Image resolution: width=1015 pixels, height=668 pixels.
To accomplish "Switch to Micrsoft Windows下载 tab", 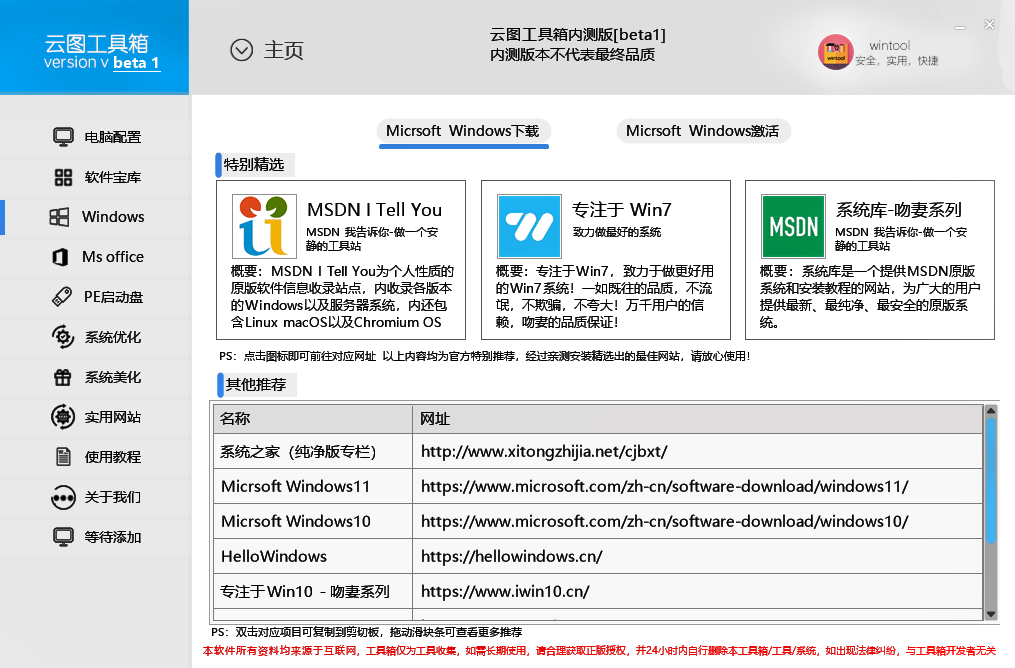I will click(x=463, y=131).
